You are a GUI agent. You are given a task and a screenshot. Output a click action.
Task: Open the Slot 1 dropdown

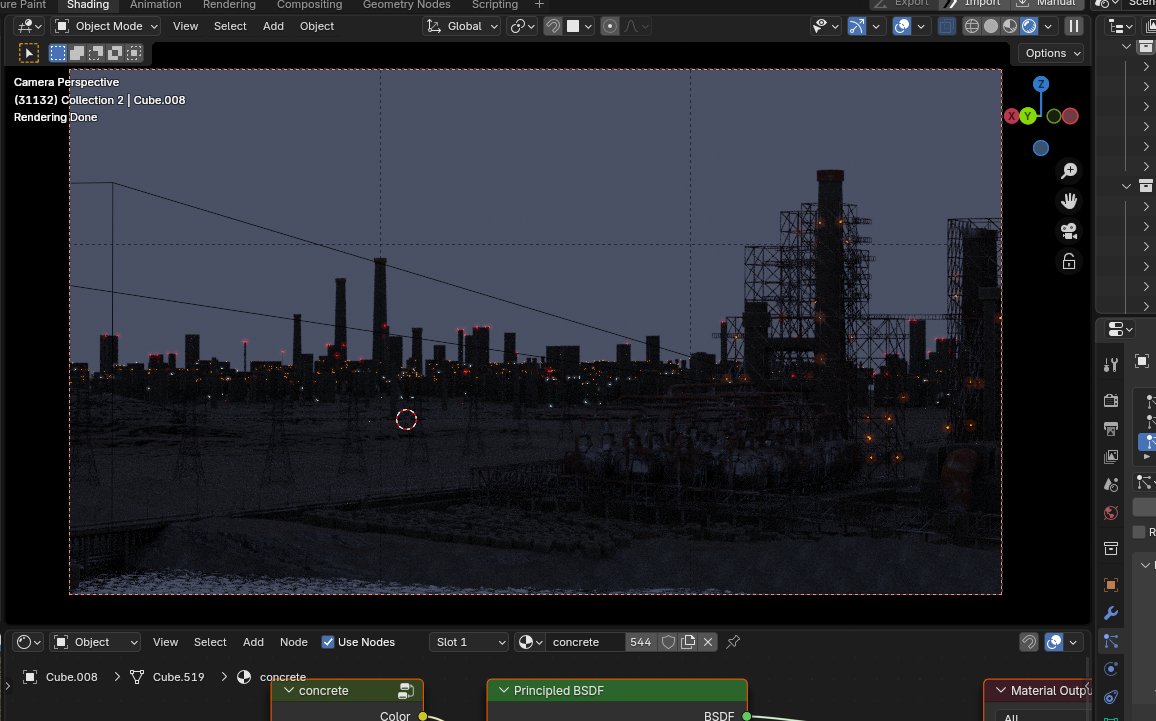[x=469, y=642]
